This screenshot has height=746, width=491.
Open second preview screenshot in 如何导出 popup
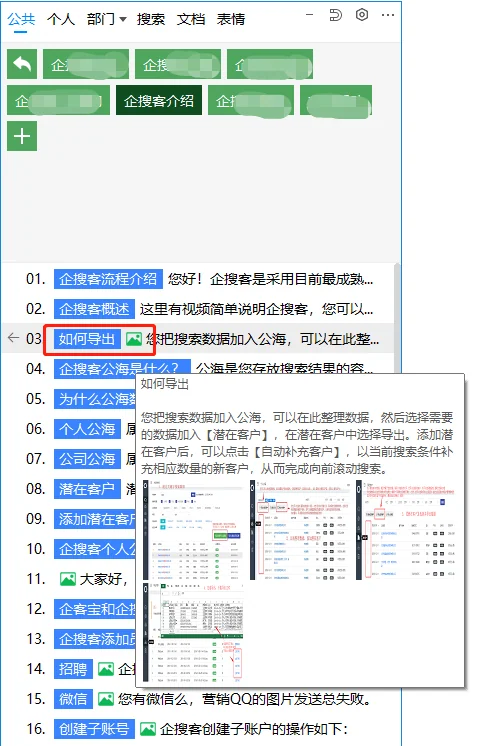coord(300,530)
